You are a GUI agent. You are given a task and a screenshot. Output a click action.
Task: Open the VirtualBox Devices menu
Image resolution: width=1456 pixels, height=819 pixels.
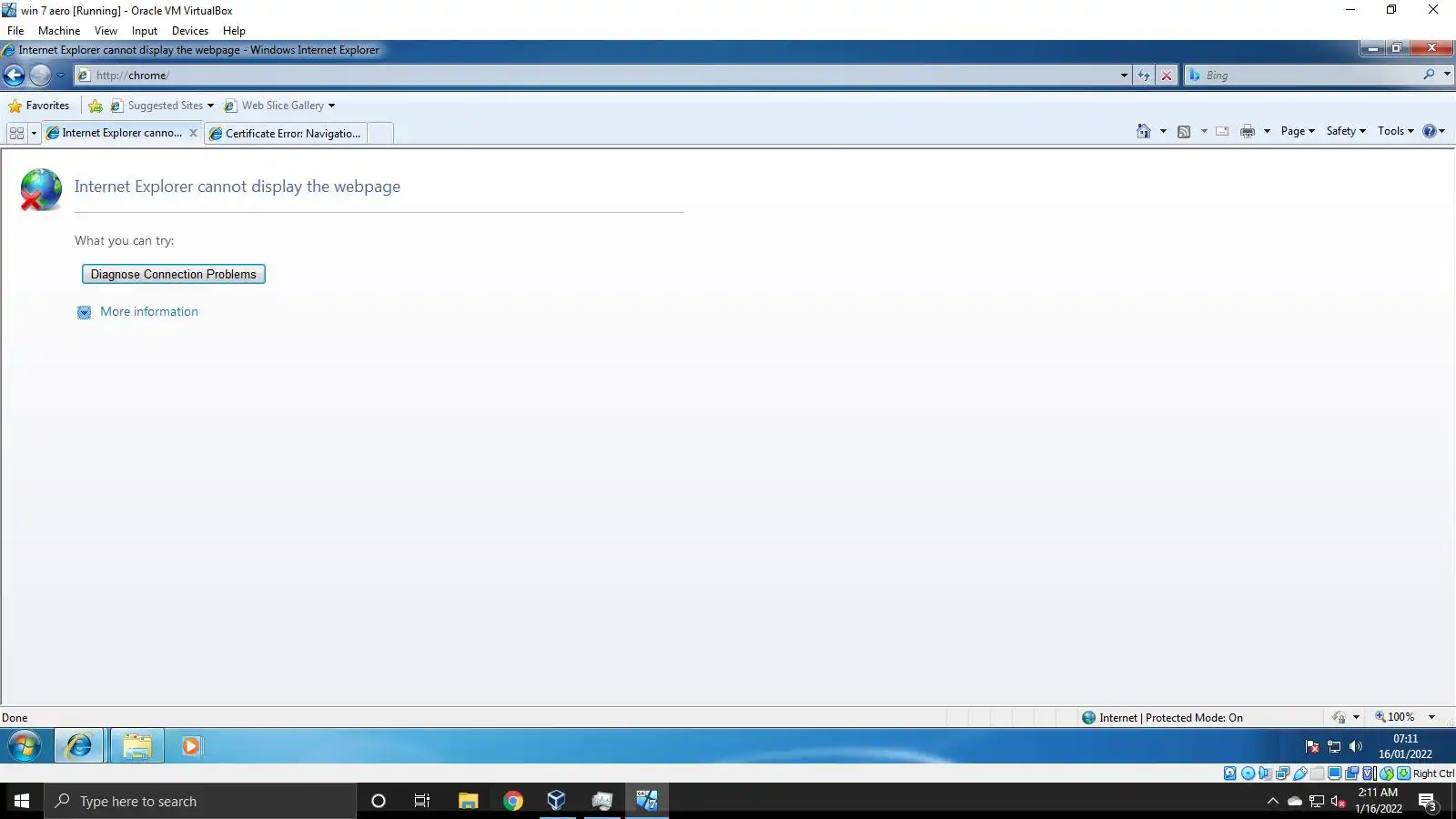[x=190, y=31]
